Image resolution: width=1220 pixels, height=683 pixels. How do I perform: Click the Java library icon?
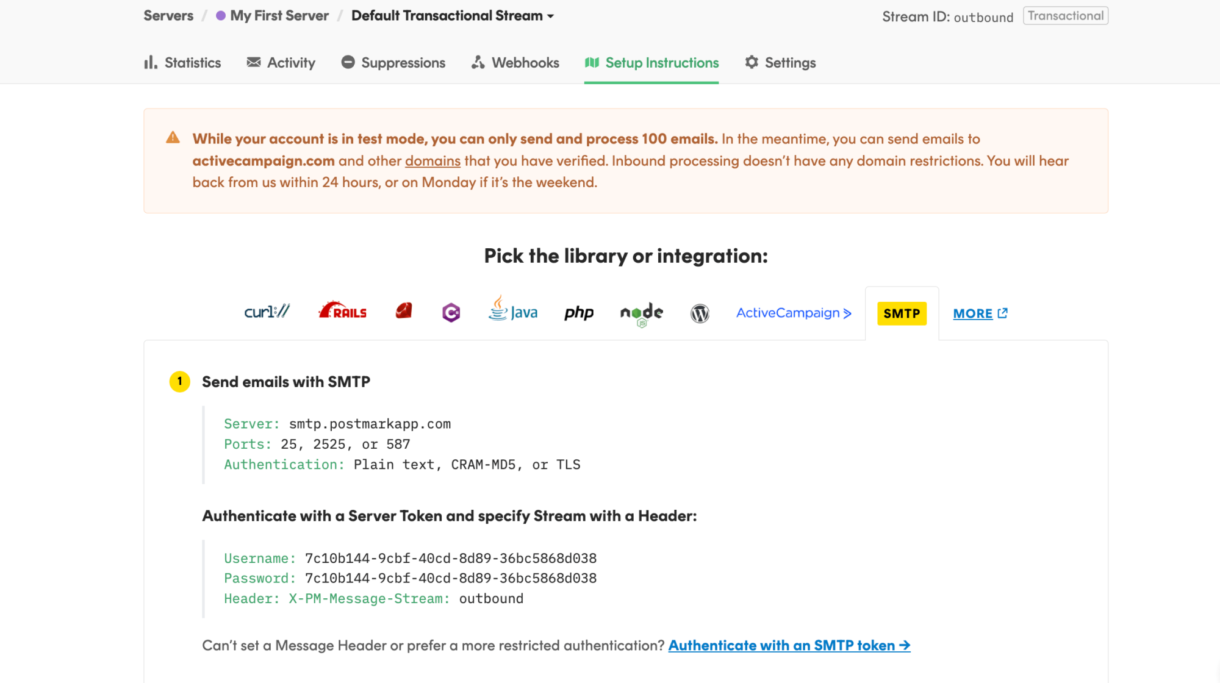click(513, 311)
